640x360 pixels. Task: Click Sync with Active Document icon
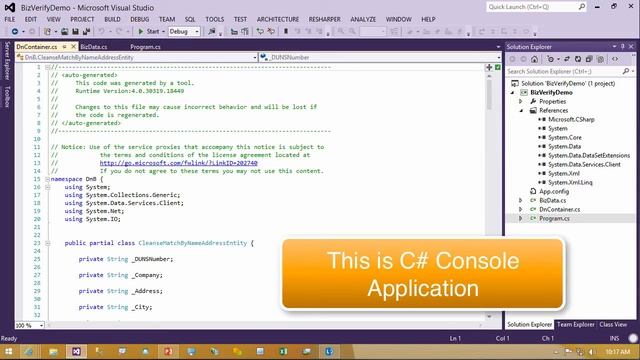pyautogui.click(x=567, y=59)
